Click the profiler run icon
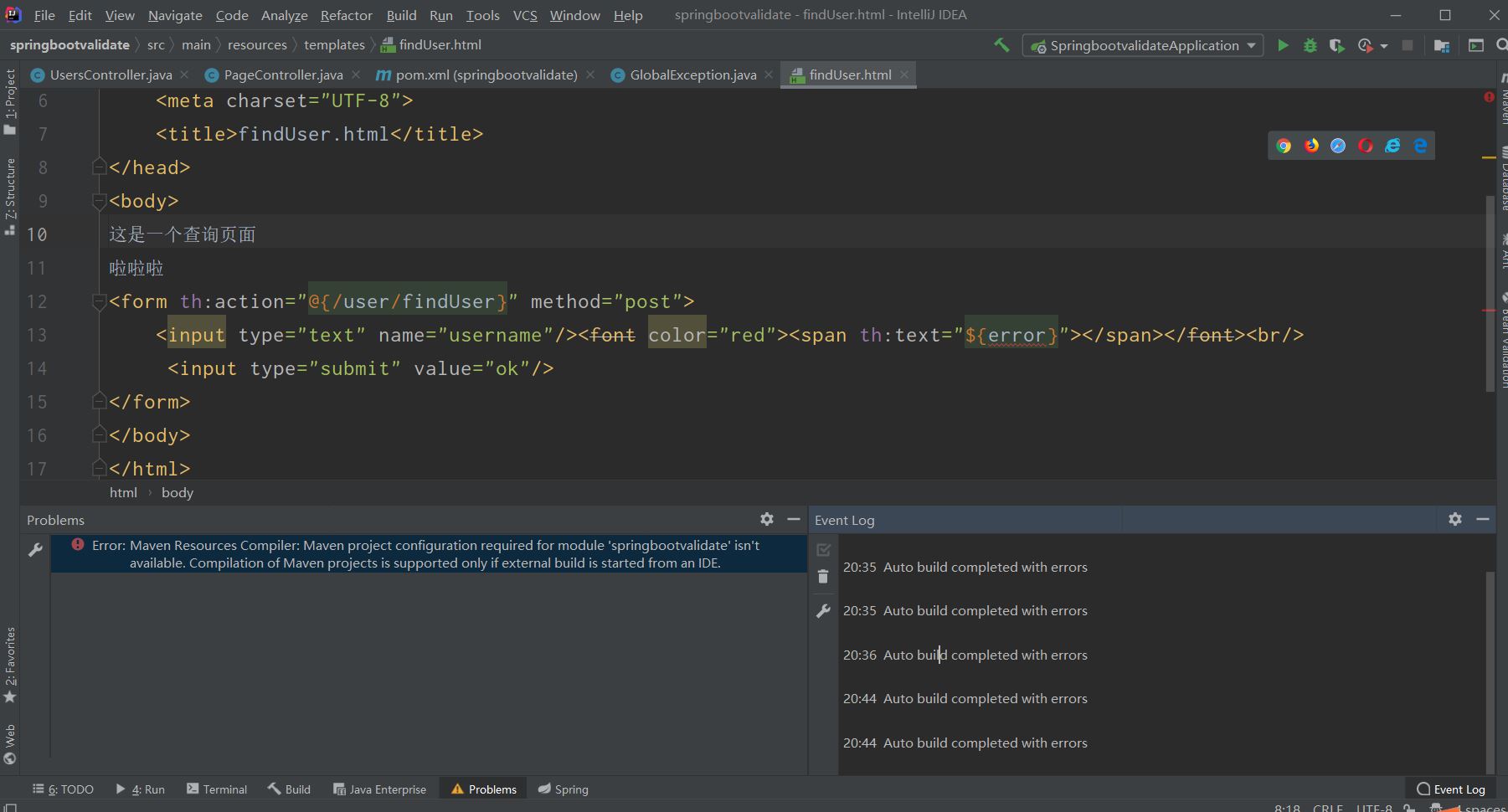 1366,45
